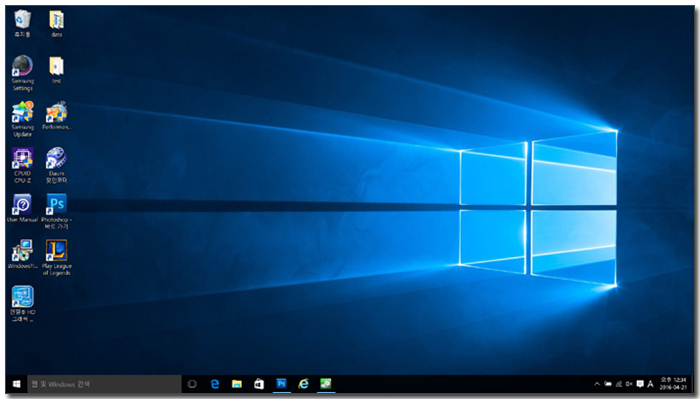
Task: Select the Recycle Bin desktop icon
Action: (x=22, y=24)
